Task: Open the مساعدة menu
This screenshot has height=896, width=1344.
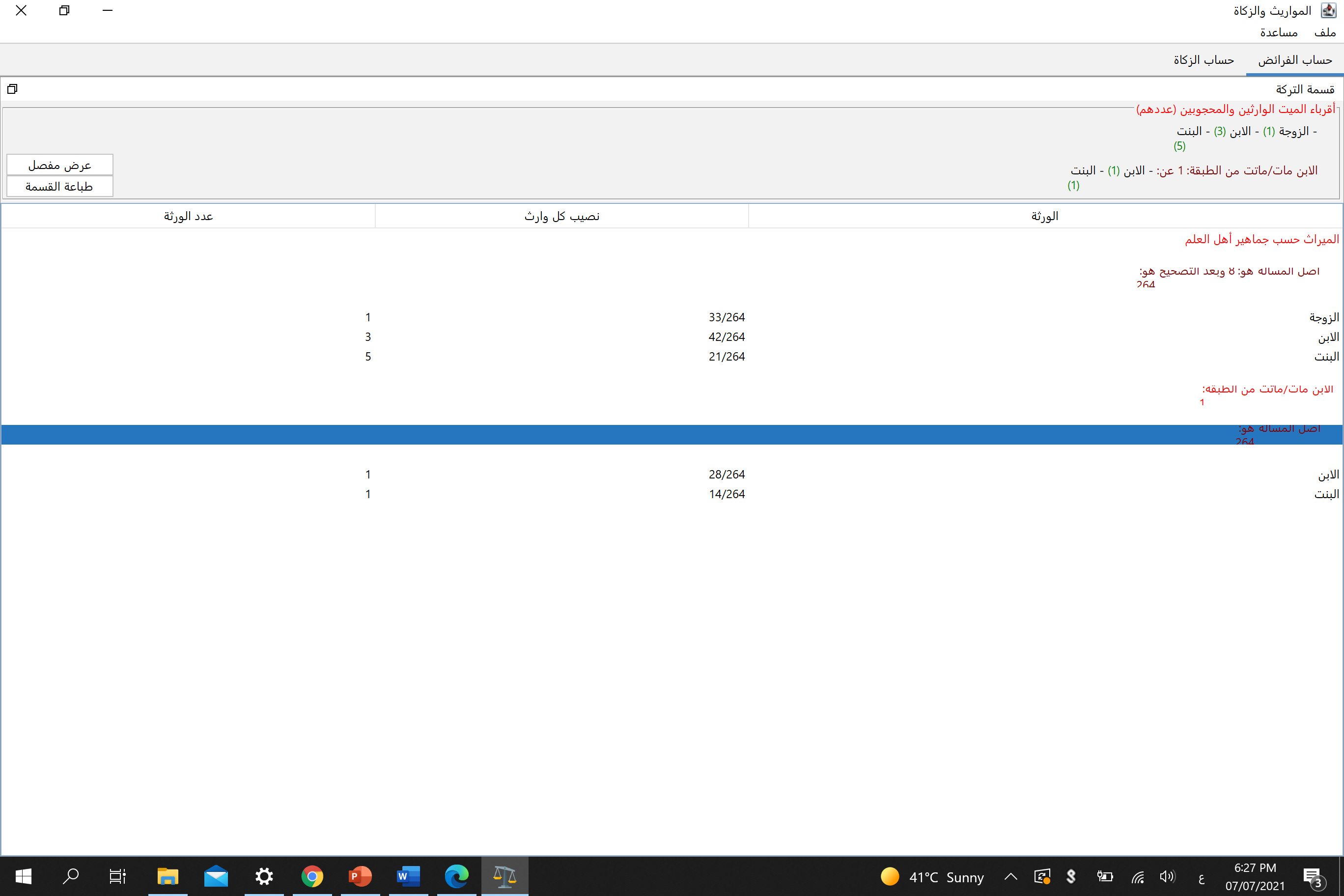Action: (x=1279, y=32)
